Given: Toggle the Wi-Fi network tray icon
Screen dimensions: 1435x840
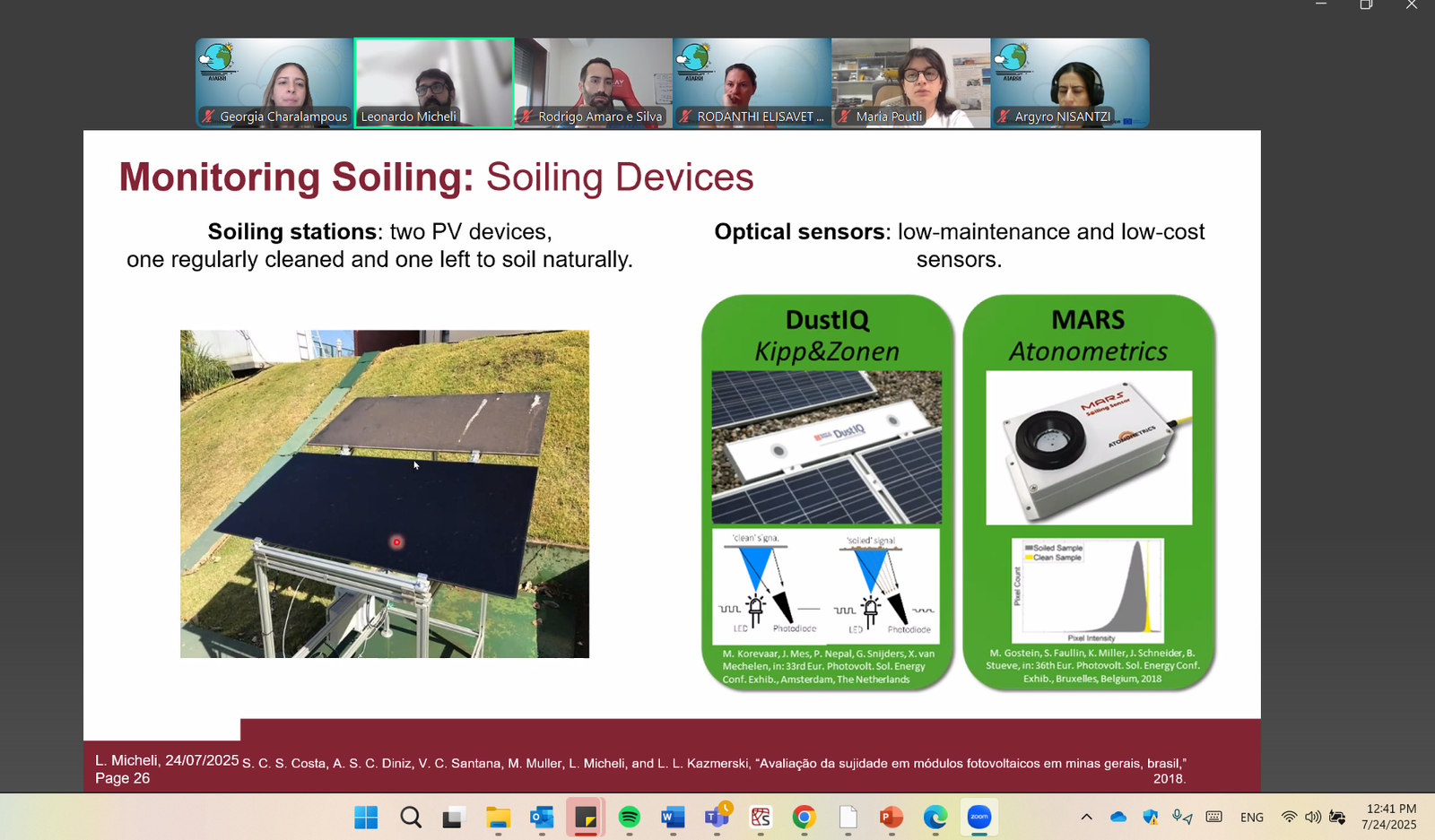Looking at the screenshot, I should (1289, 817).
